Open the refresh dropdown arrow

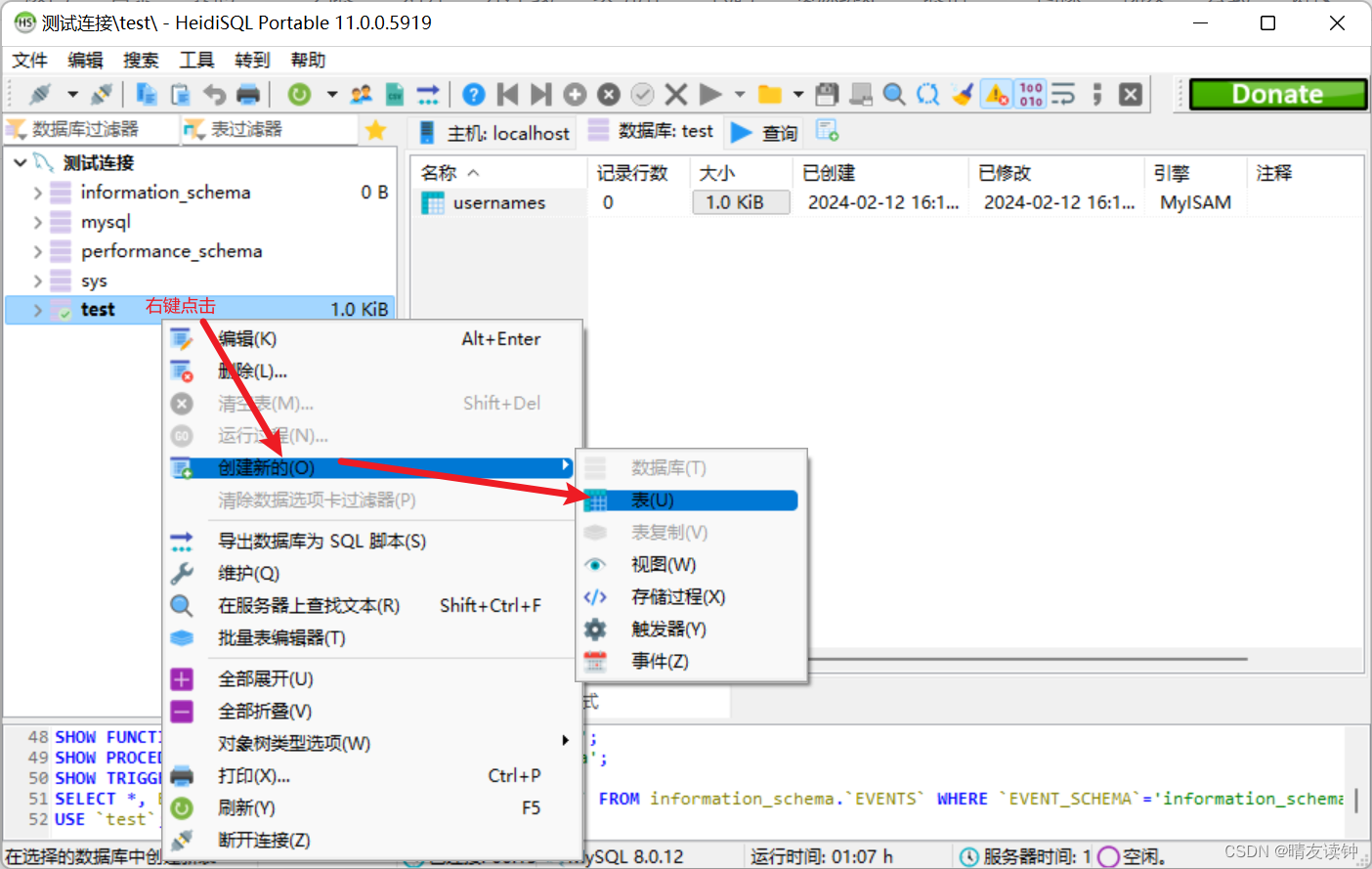point(332,95)
